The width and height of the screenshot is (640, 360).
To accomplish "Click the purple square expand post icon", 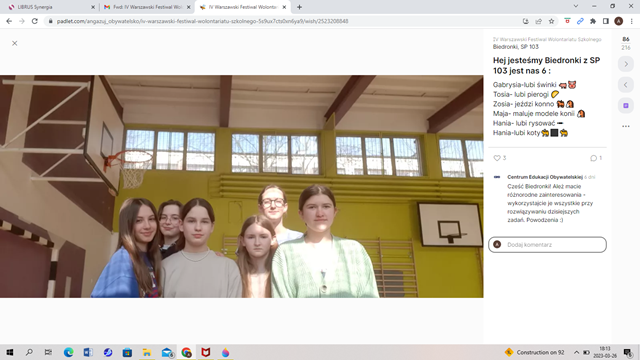I will (626, 106).
